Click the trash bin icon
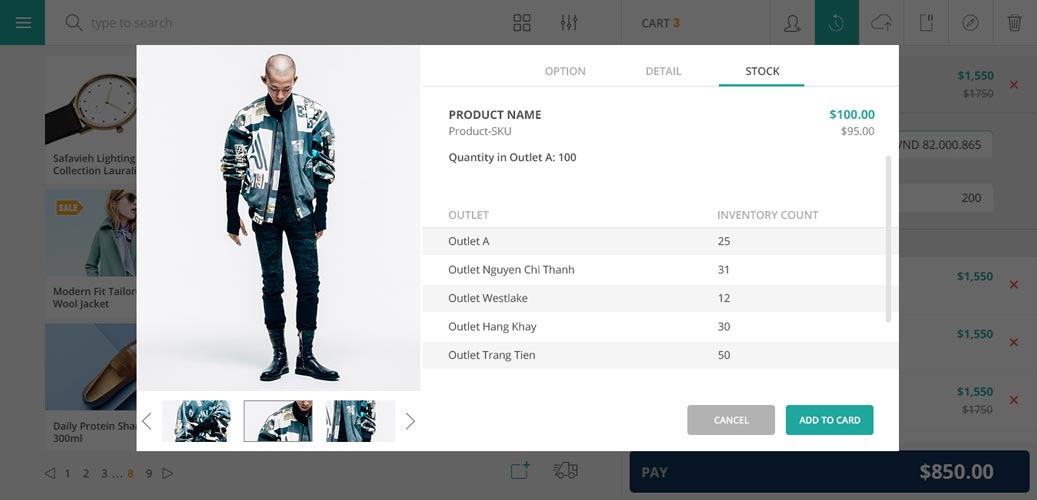Viewport: 1037px width, 500px height. pos(1015,22)
